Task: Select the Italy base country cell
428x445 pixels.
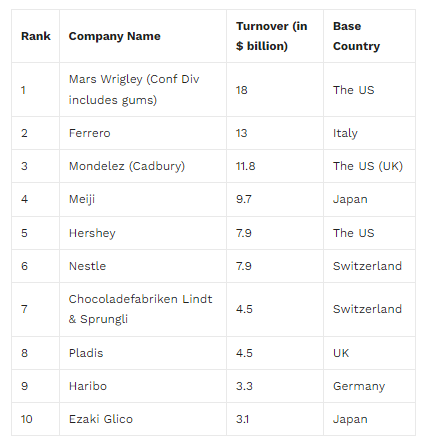Action: 345,133
